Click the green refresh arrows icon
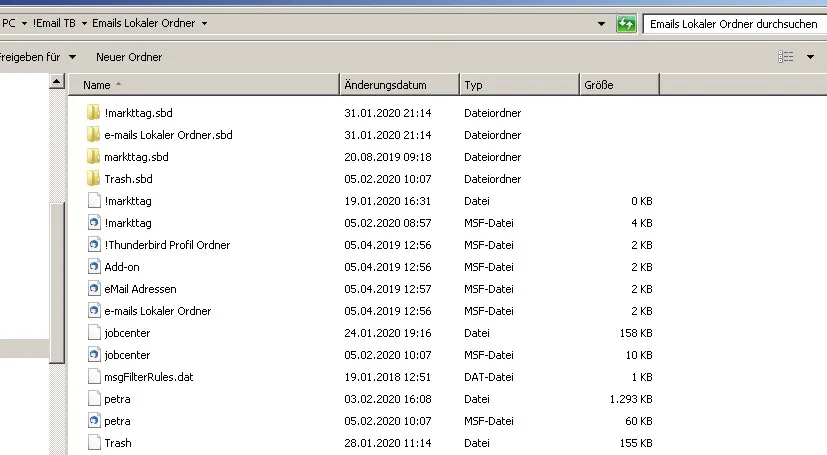Viewport: 827px width, 455px height. [626, 24]
